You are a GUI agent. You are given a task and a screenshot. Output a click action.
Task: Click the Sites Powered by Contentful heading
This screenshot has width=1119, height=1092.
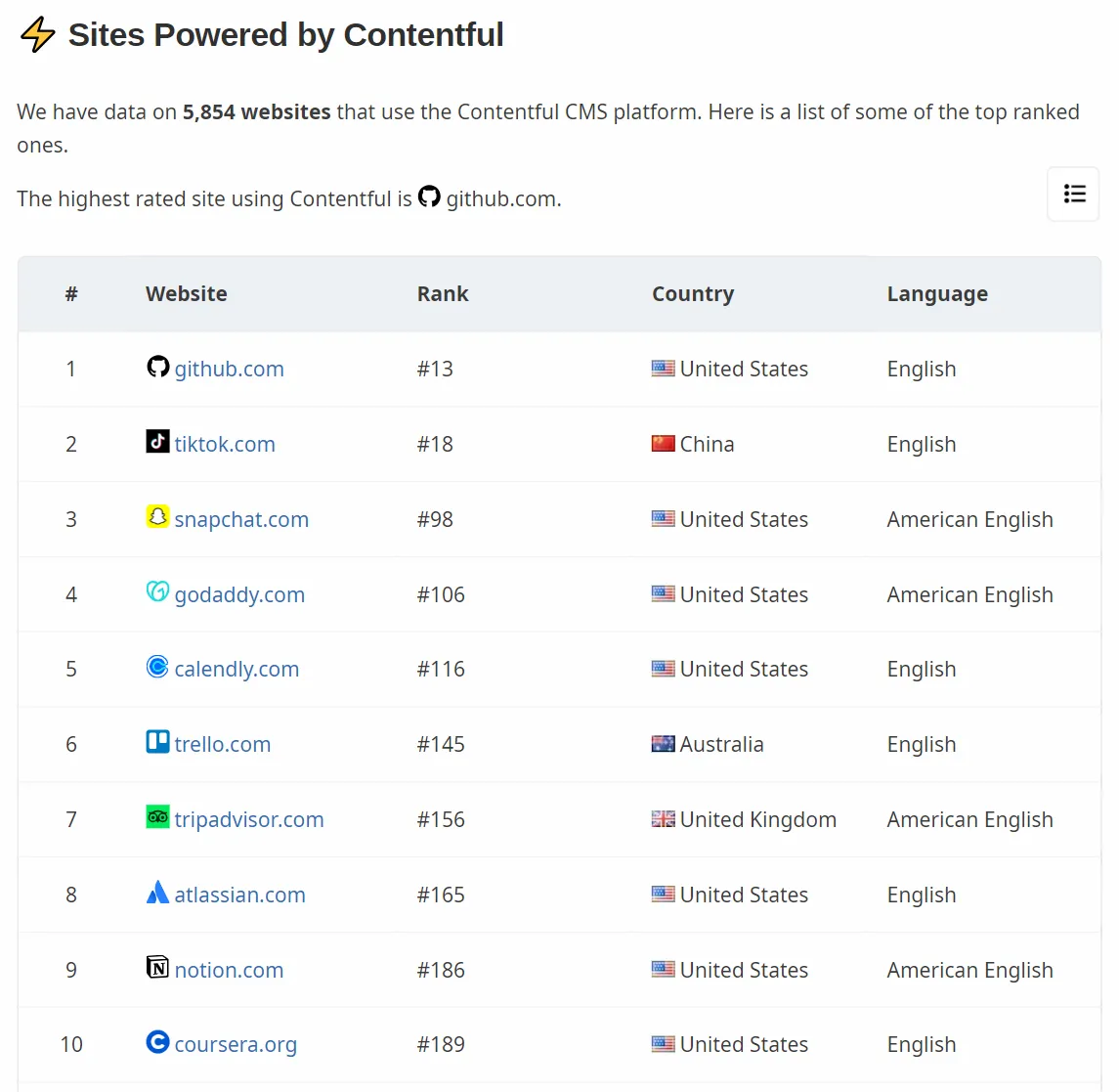285,35
